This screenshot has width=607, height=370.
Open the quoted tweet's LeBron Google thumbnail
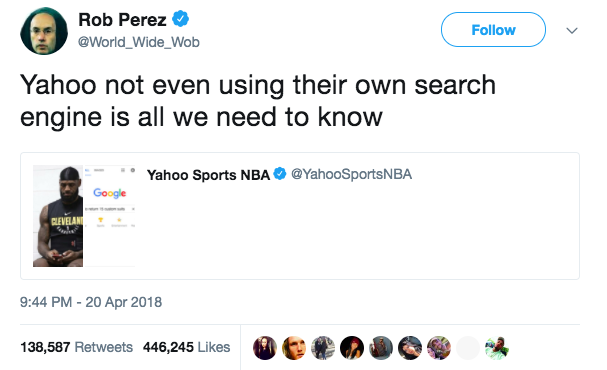pyautogui.click(x=84, y=216)
